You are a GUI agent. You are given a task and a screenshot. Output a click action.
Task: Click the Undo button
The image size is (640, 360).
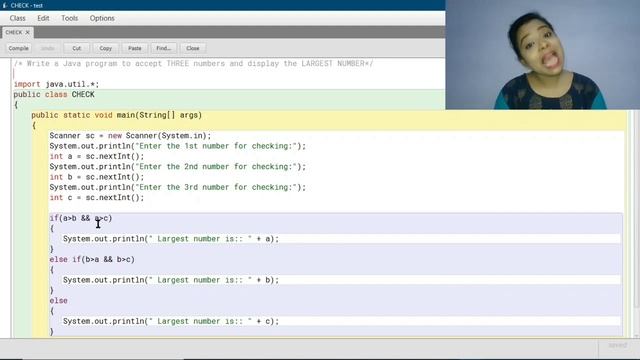point(47,48)
